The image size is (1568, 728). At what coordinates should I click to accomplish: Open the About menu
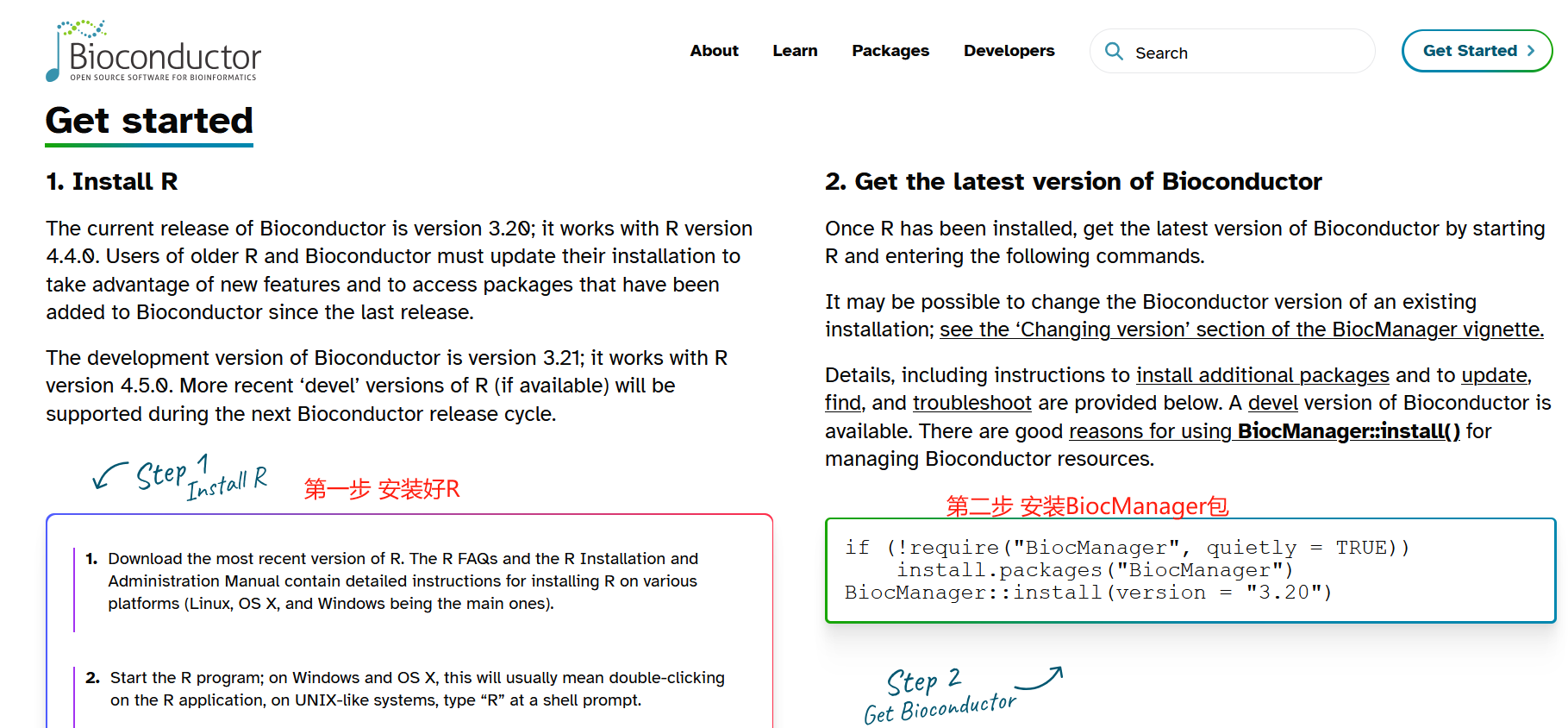714,51
